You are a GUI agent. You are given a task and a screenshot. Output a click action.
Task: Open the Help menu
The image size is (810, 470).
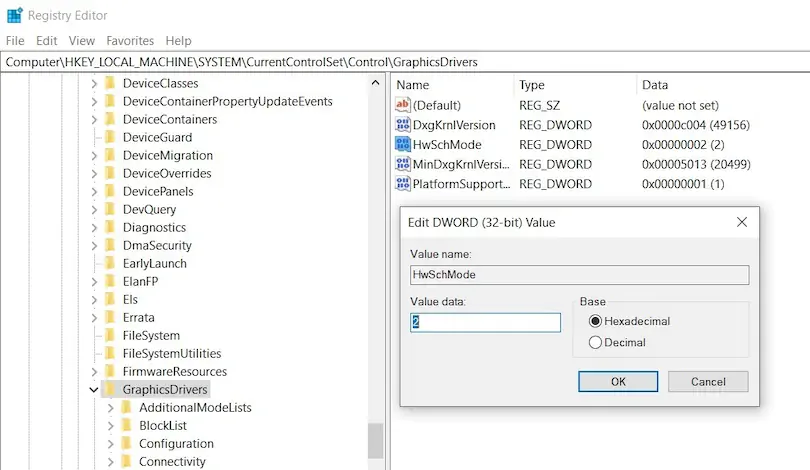pos(178,40)
